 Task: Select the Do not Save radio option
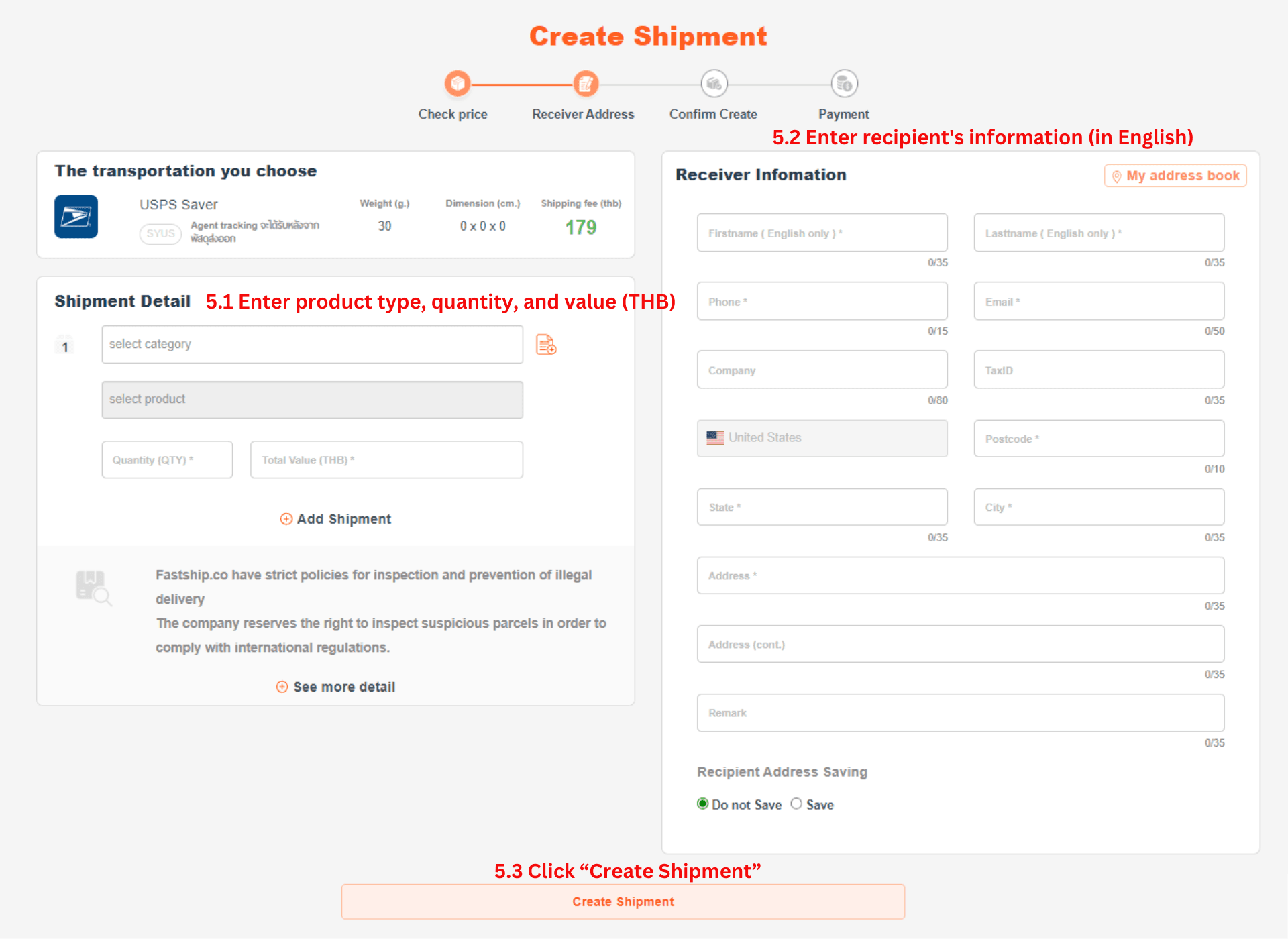tap(702, 804)
